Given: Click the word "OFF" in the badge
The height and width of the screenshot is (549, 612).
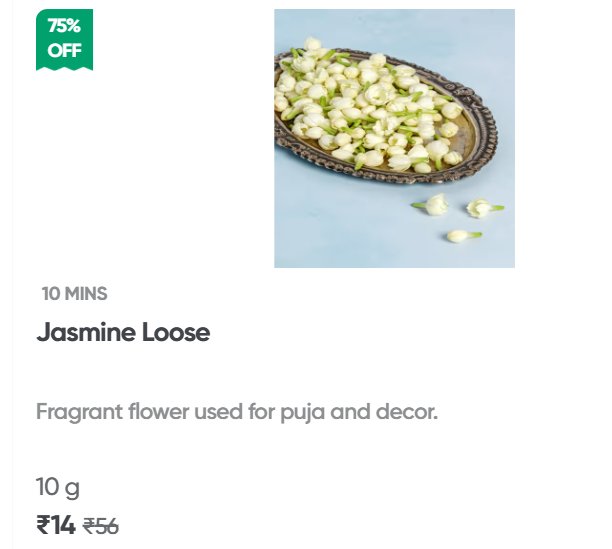Looking at the screenshot, I should point(64,50).
